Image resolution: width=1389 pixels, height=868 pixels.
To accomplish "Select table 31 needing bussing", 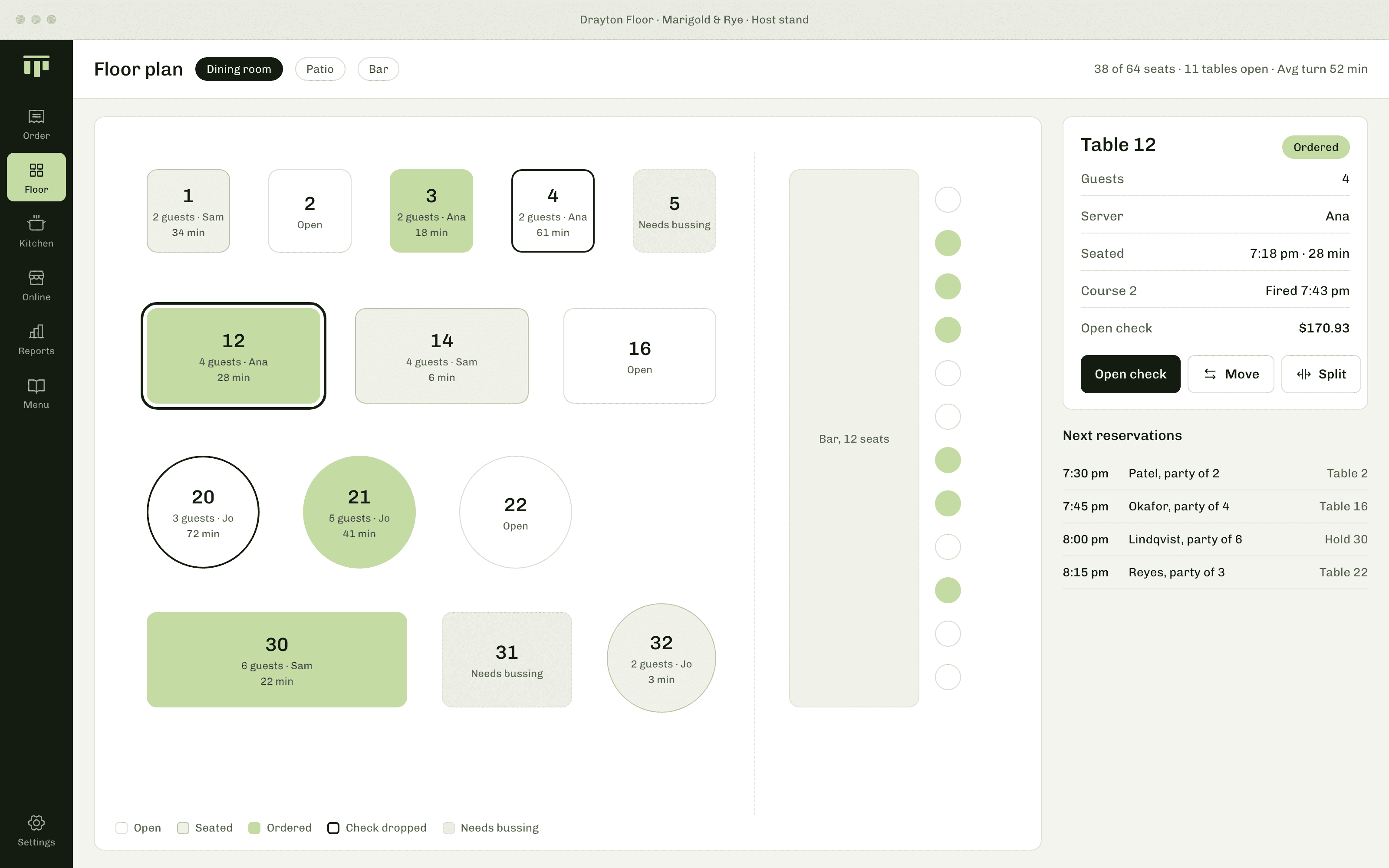I will point(507,660).
